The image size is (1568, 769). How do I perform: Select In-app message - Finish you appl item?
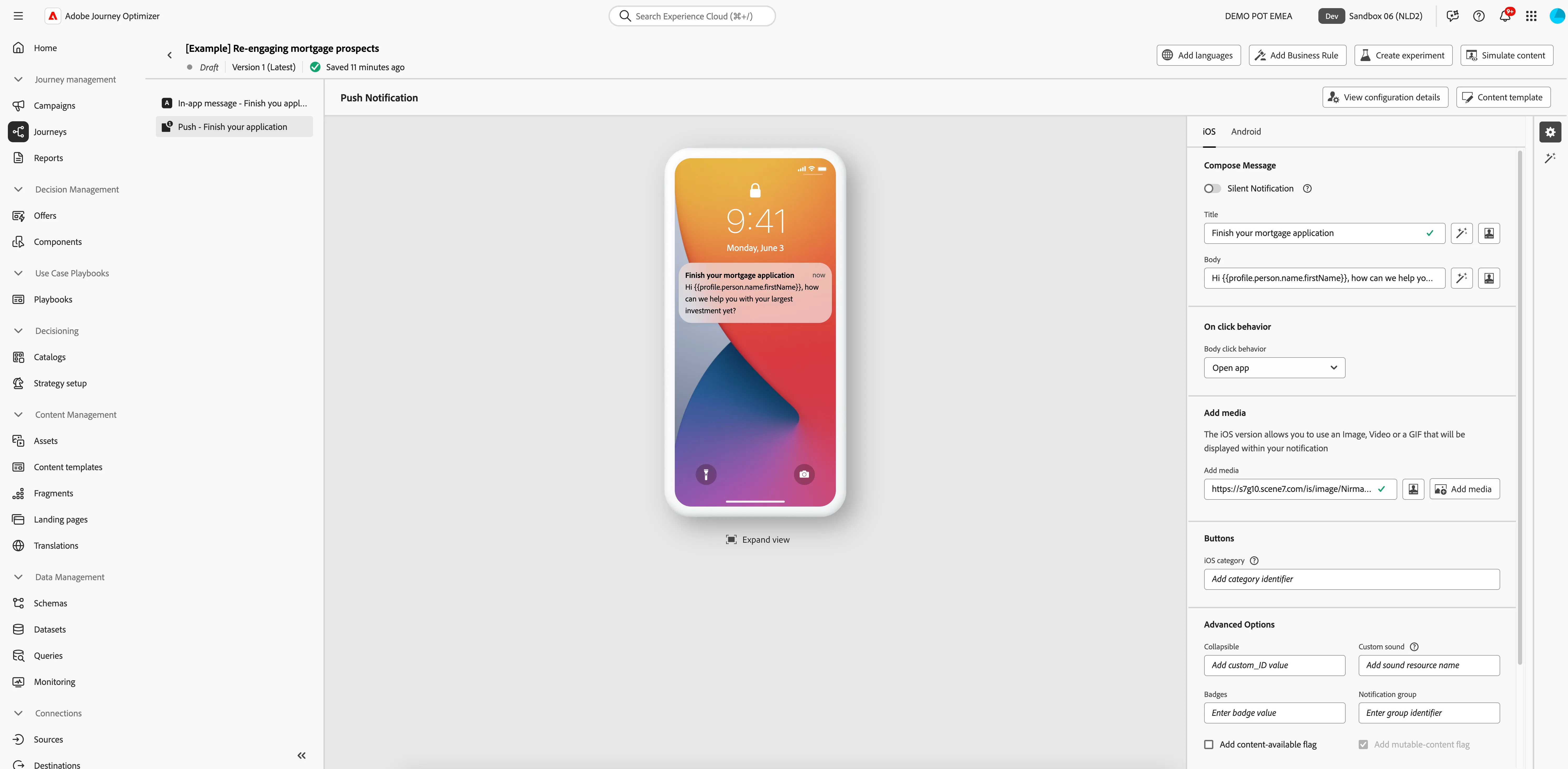pyautogui.click(x=234, y=103)
